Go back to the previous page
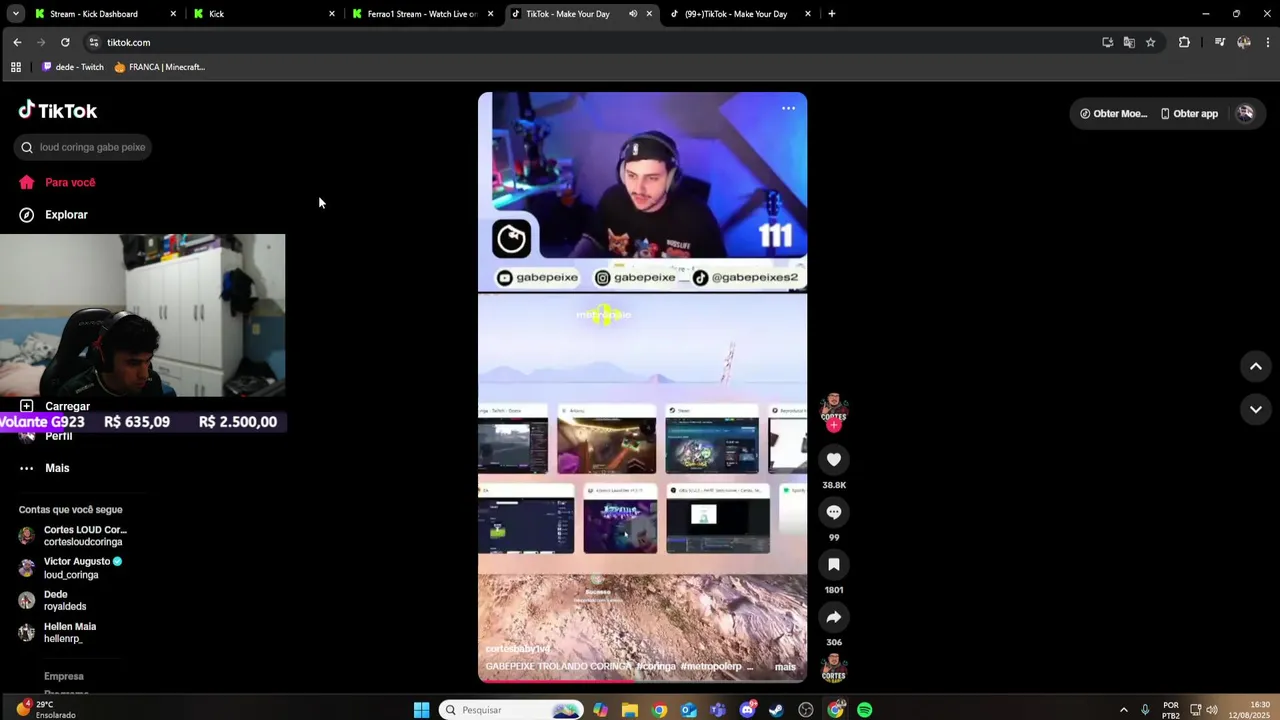Screen dimensions: 1280x720 (17, 42)
